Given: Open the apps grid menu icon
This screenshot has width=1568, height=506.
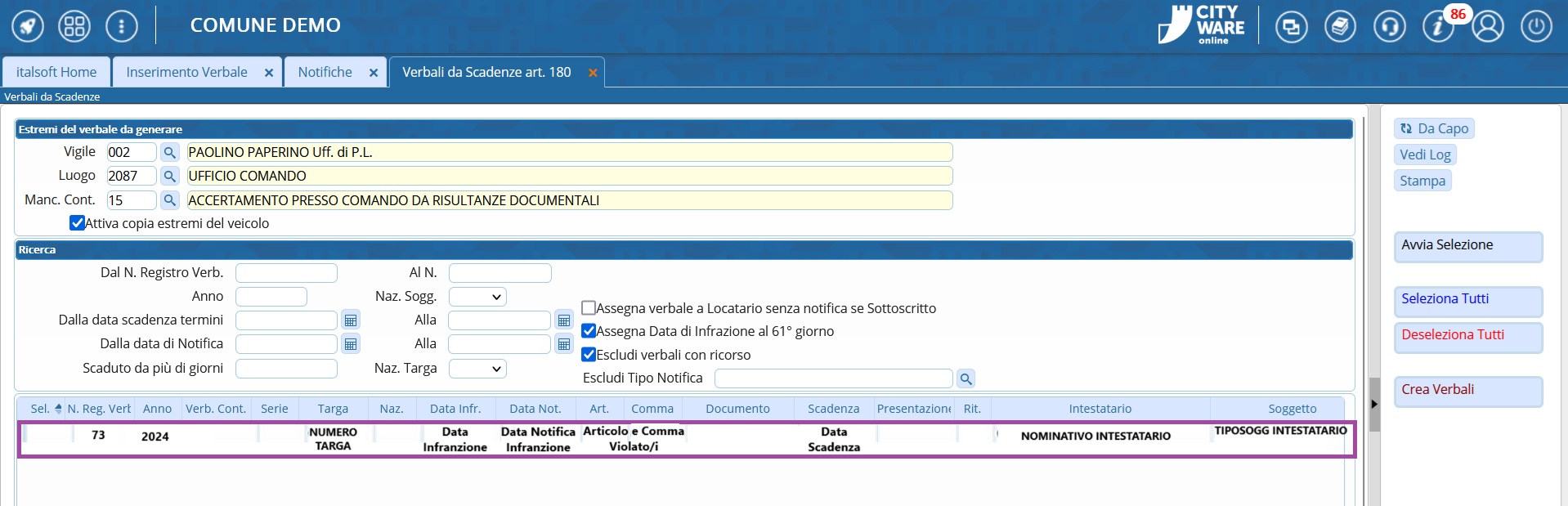Looking at the screenshot, I should tap(74, 26).
